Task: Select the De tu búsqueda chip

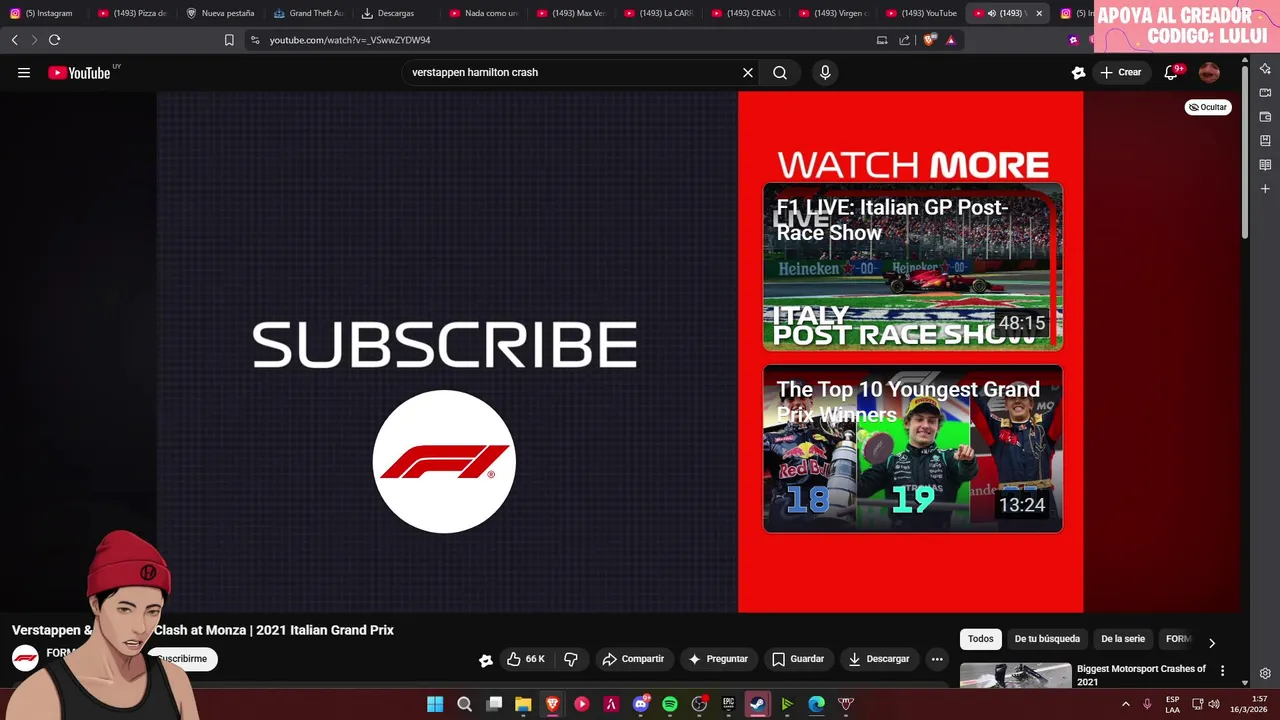Action: (1047, 639)
